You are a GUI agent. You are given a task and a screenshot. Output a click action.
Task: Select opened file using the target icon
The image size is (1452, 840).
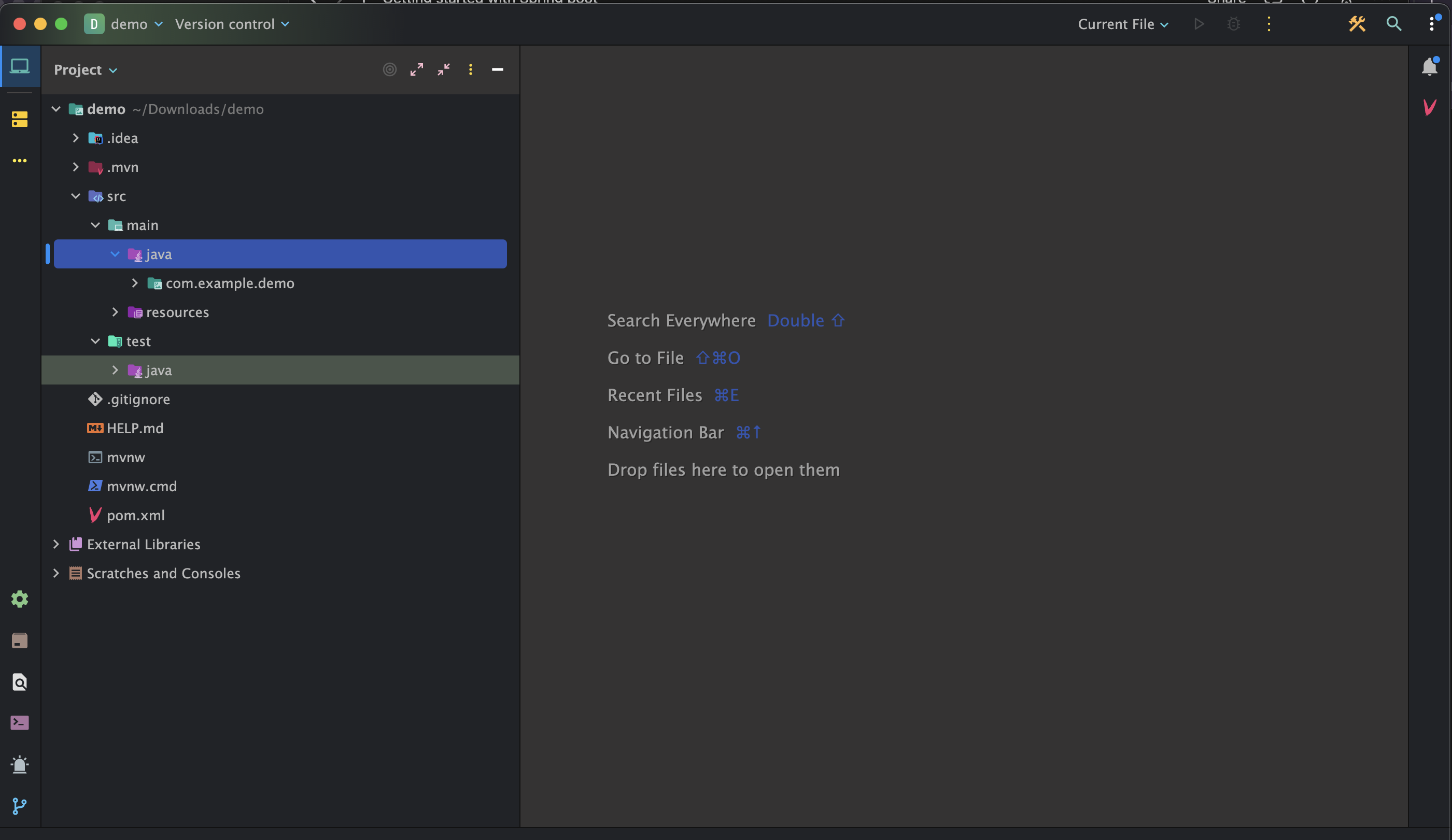point(389,70)
